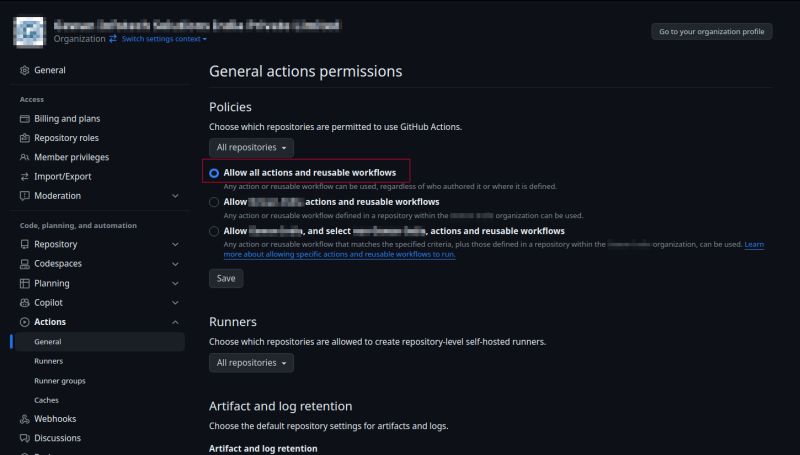Screen dimensions: 800x455
Task: Go to the Caches submenu item
Action: 46,400
